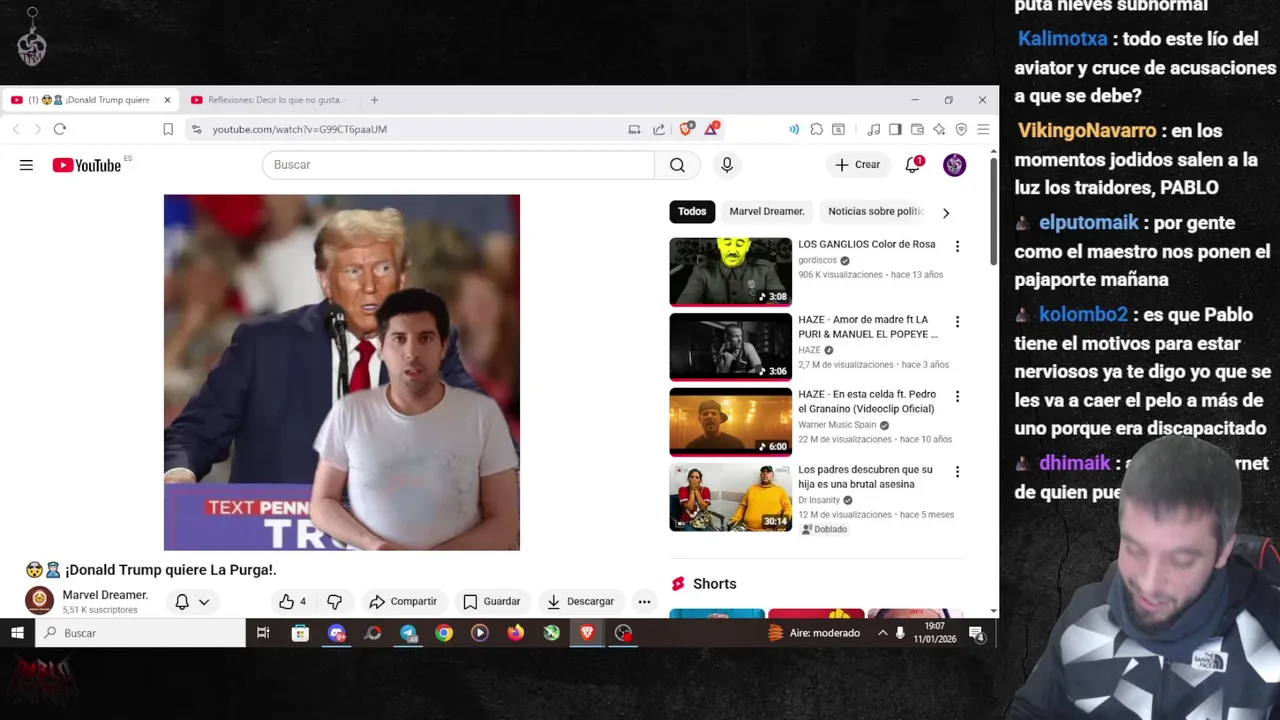Image resolution: width=1280 pixels, height=720 pixels.
Task: Click the Aire: moderado weather widget
Action: 814,633
